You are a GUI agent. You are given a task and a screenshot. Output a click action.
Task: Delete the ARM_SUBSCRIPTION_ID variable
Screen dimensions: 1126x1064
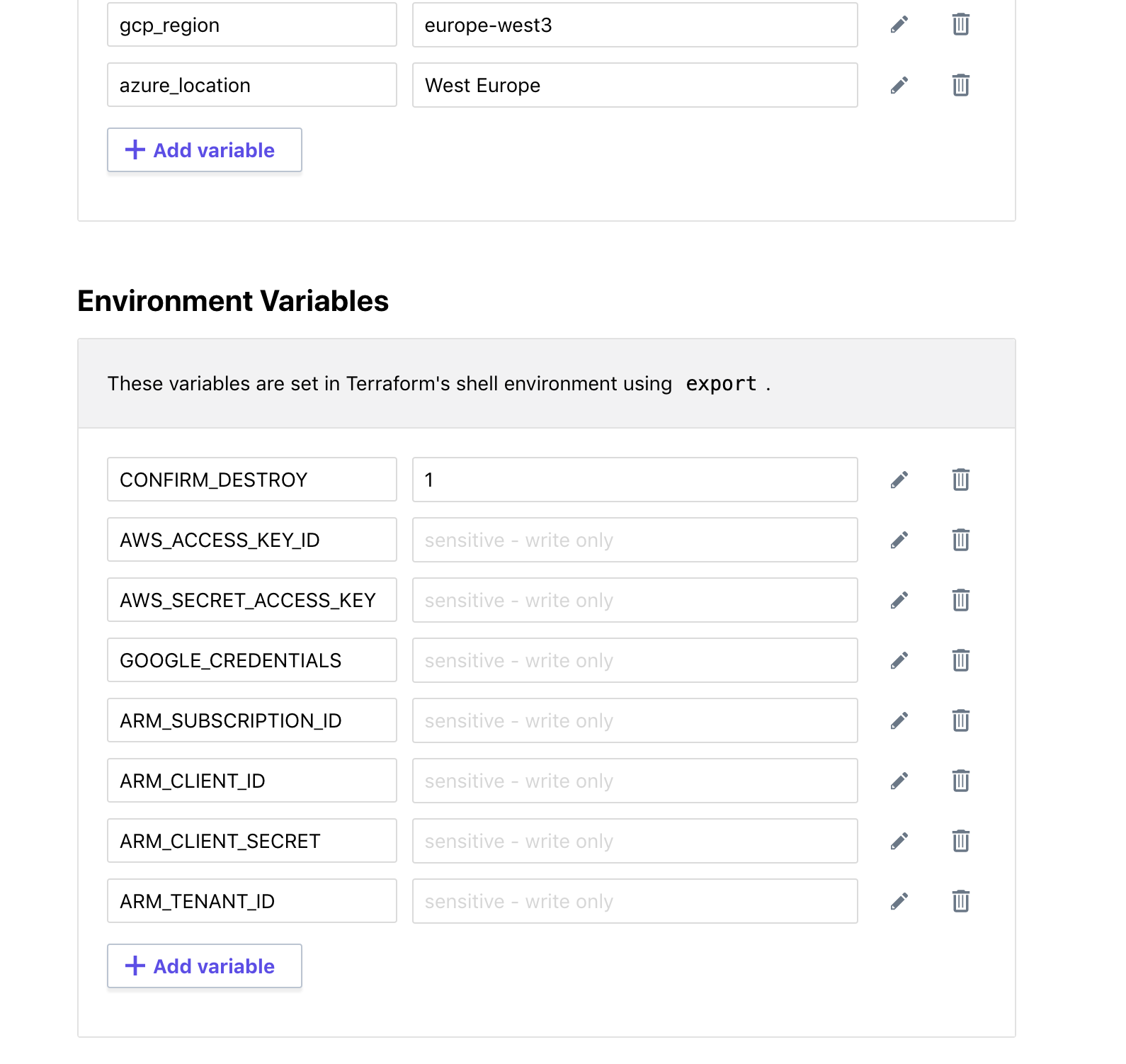pyautogui.click(x=960, y=720)
